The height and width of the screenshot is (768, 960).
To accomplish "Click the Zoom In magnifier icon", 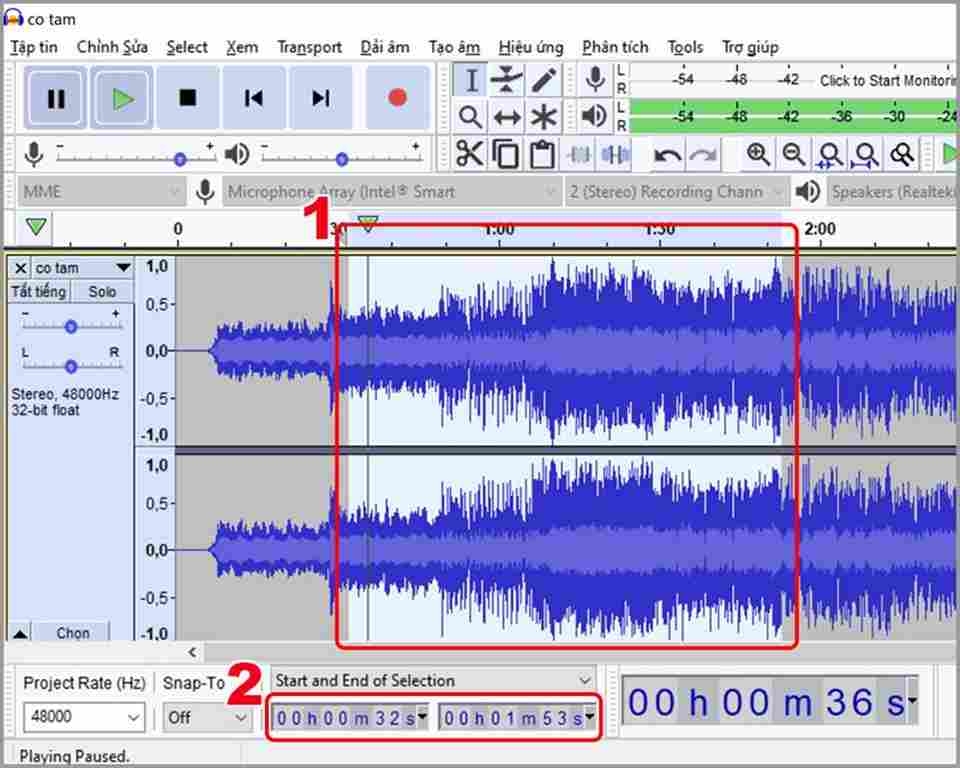I will click(758, 155).
